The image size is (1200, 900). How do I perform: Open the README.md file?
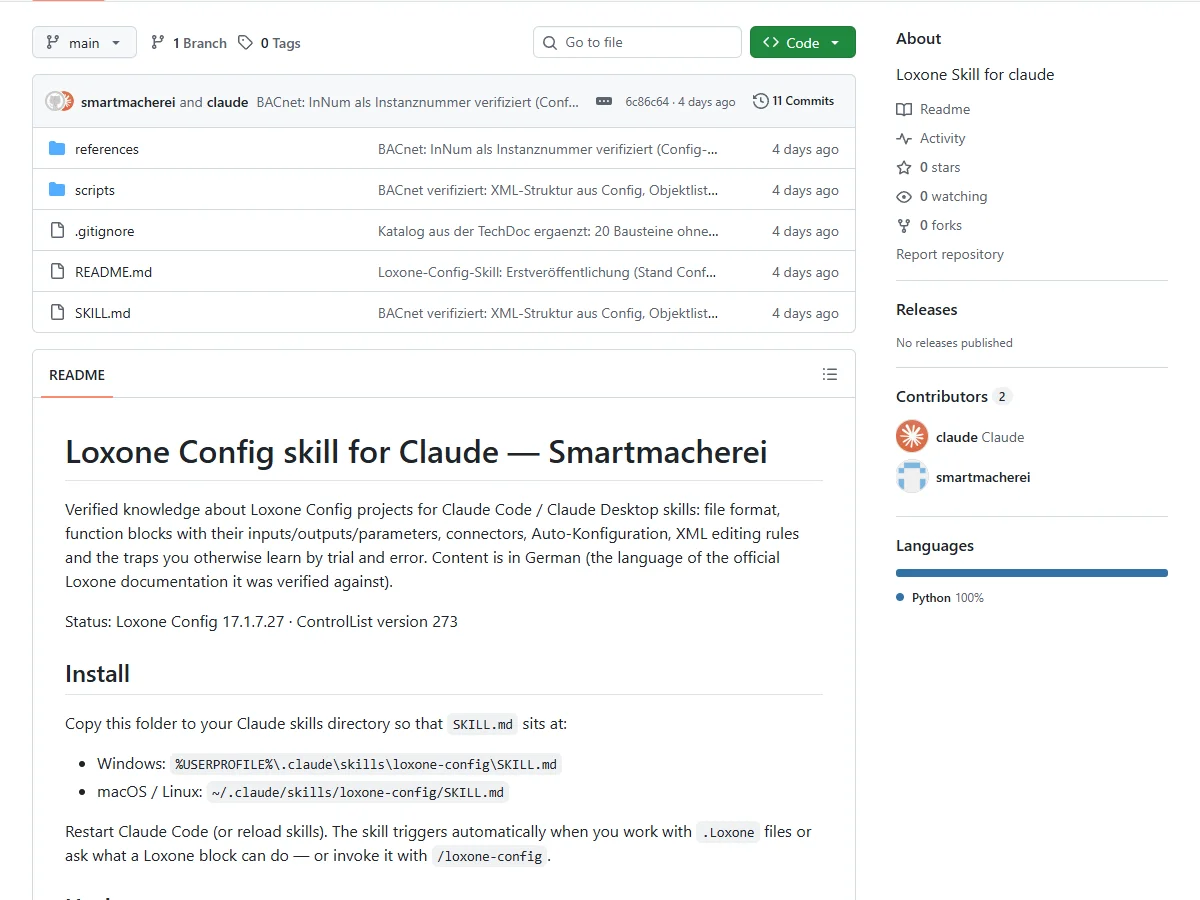[x=113, y=272]
